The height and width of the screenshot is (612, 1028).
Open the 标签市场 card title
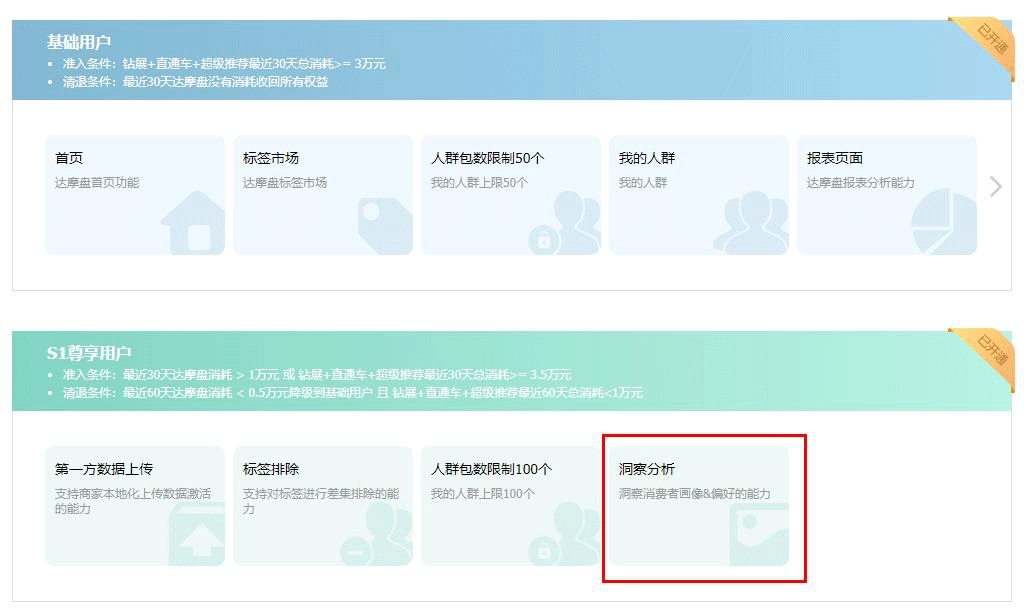pos(270,158)
